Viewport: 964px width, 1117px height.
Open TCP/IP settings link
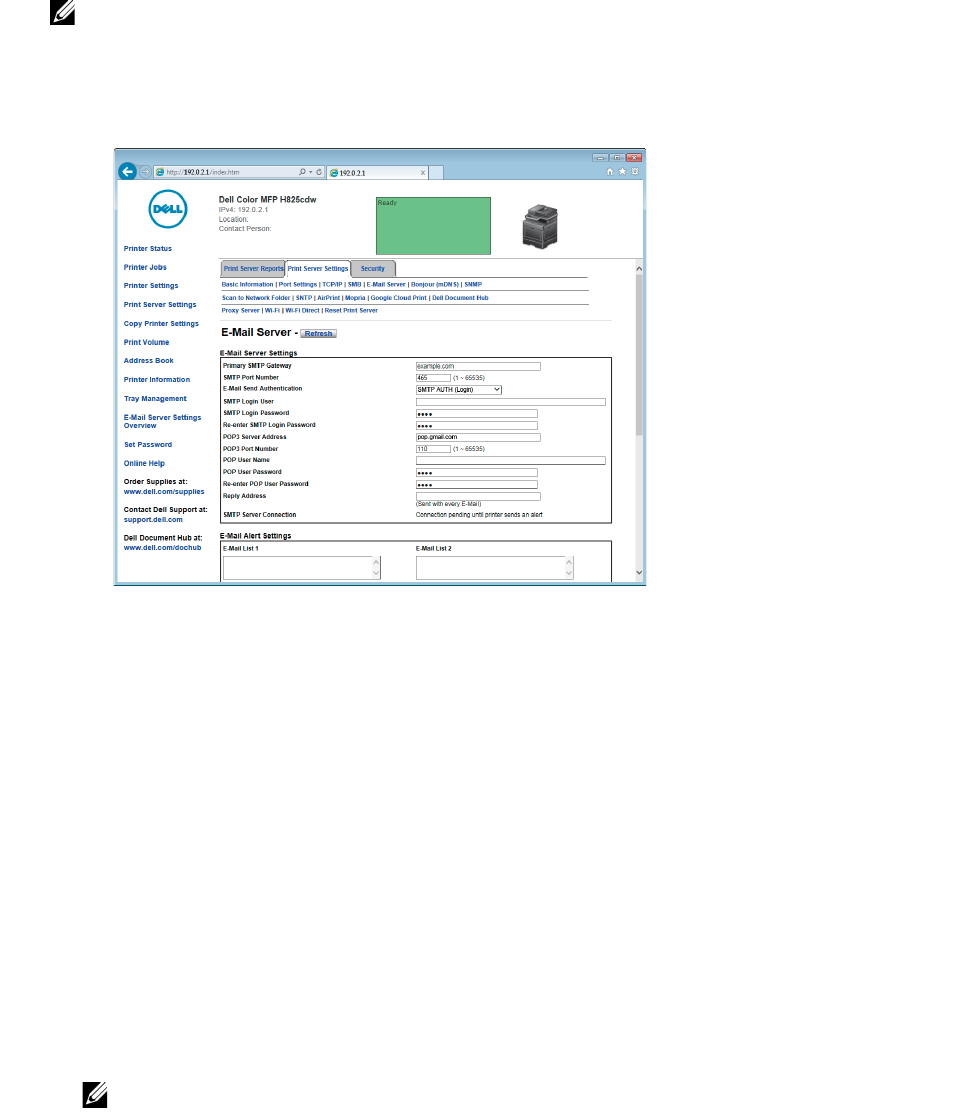click(x=332, y=284)
